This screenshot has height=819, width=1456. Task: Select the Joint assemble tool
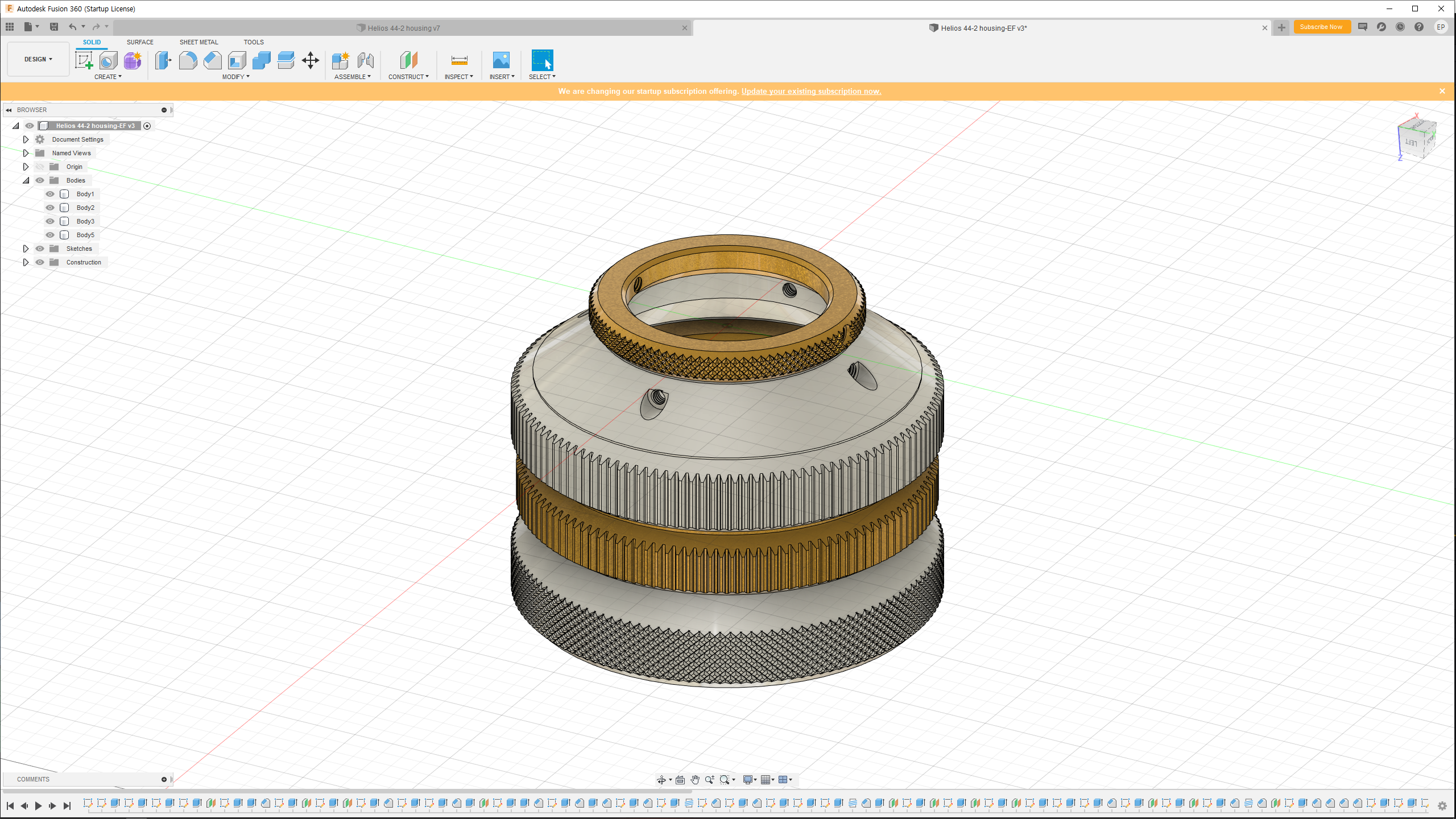click(366, 60)
